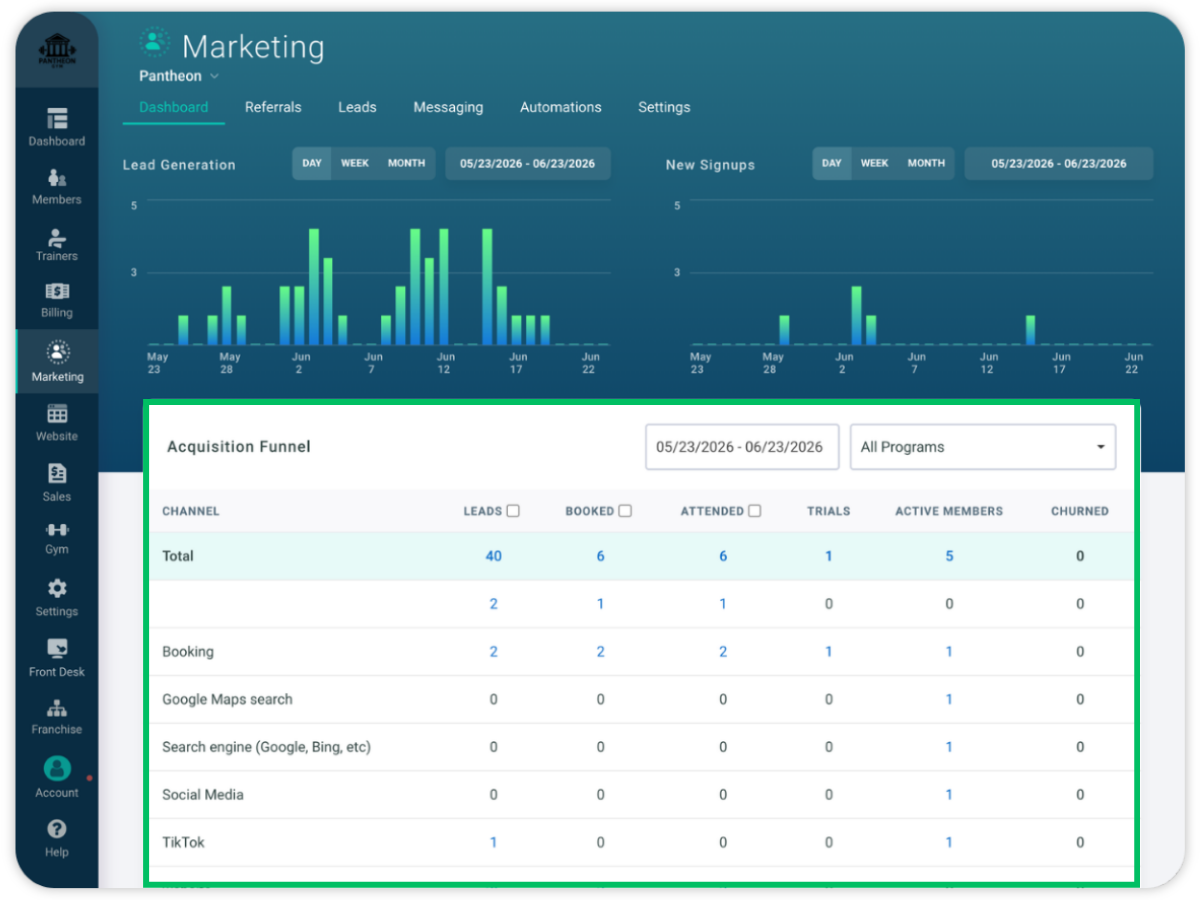Click the Pantheon gym logo
Viewport: 1200px width, 900px height.
[x=57, y=51]
